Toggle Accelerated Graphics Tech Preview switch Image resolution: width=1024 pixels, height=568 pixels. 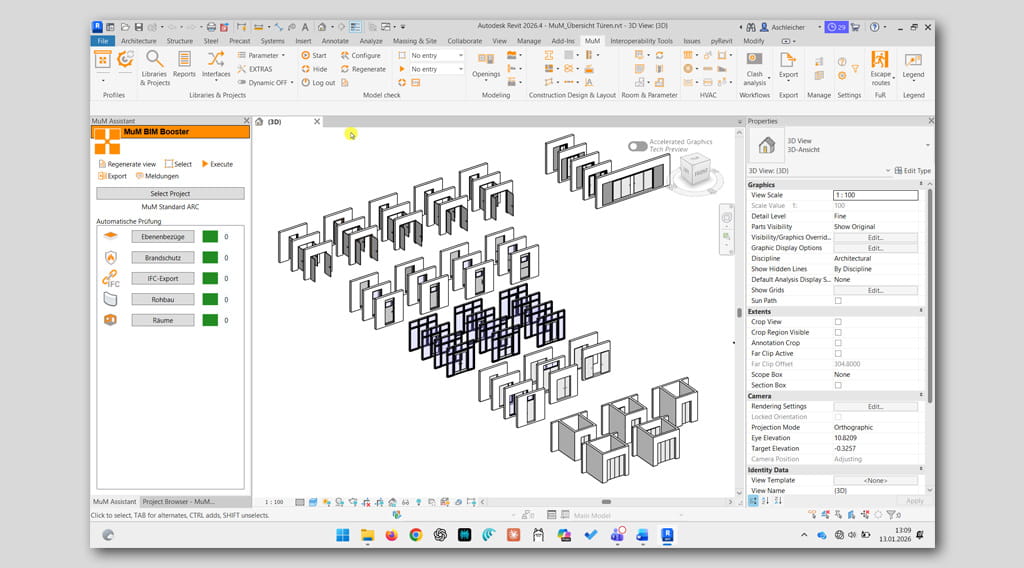pyautogui.click(x=637, y=146)
